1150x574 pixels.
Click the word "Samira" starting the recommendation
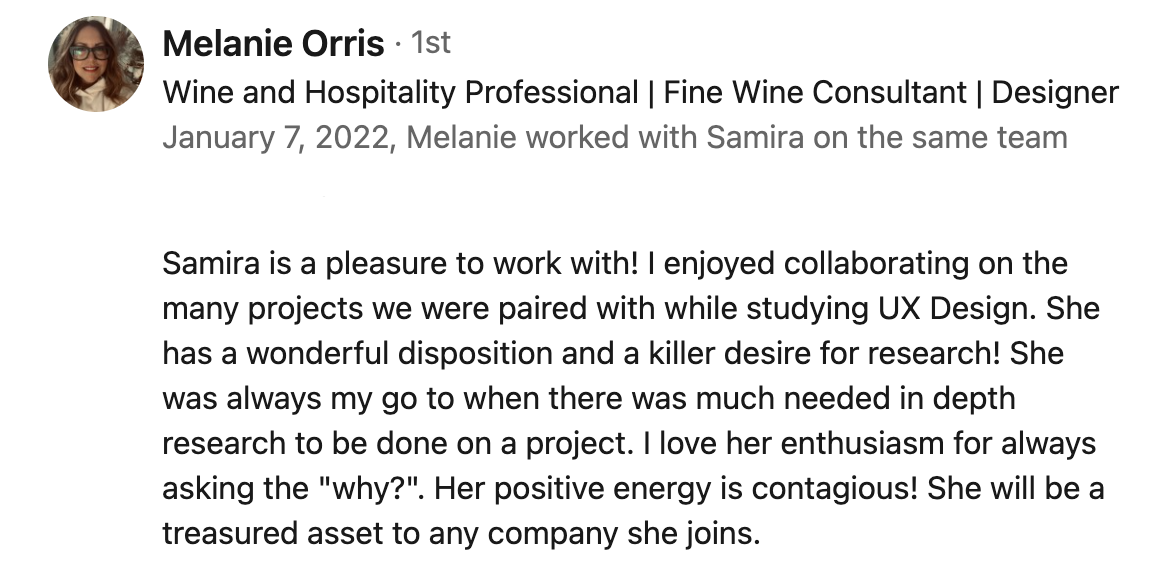[211, 263]
